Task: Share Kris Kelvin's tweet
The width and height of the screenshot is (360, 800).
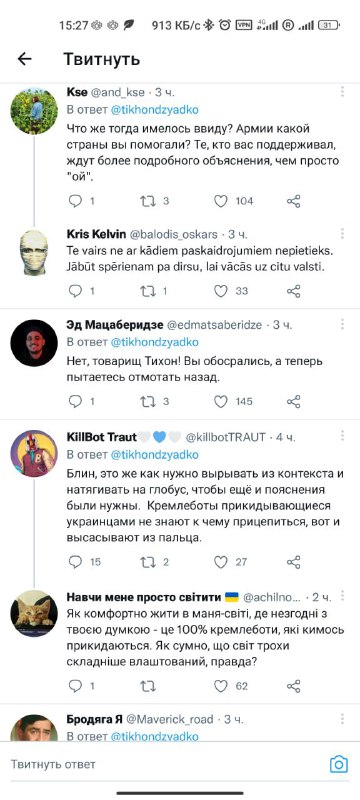Action: 294,291
